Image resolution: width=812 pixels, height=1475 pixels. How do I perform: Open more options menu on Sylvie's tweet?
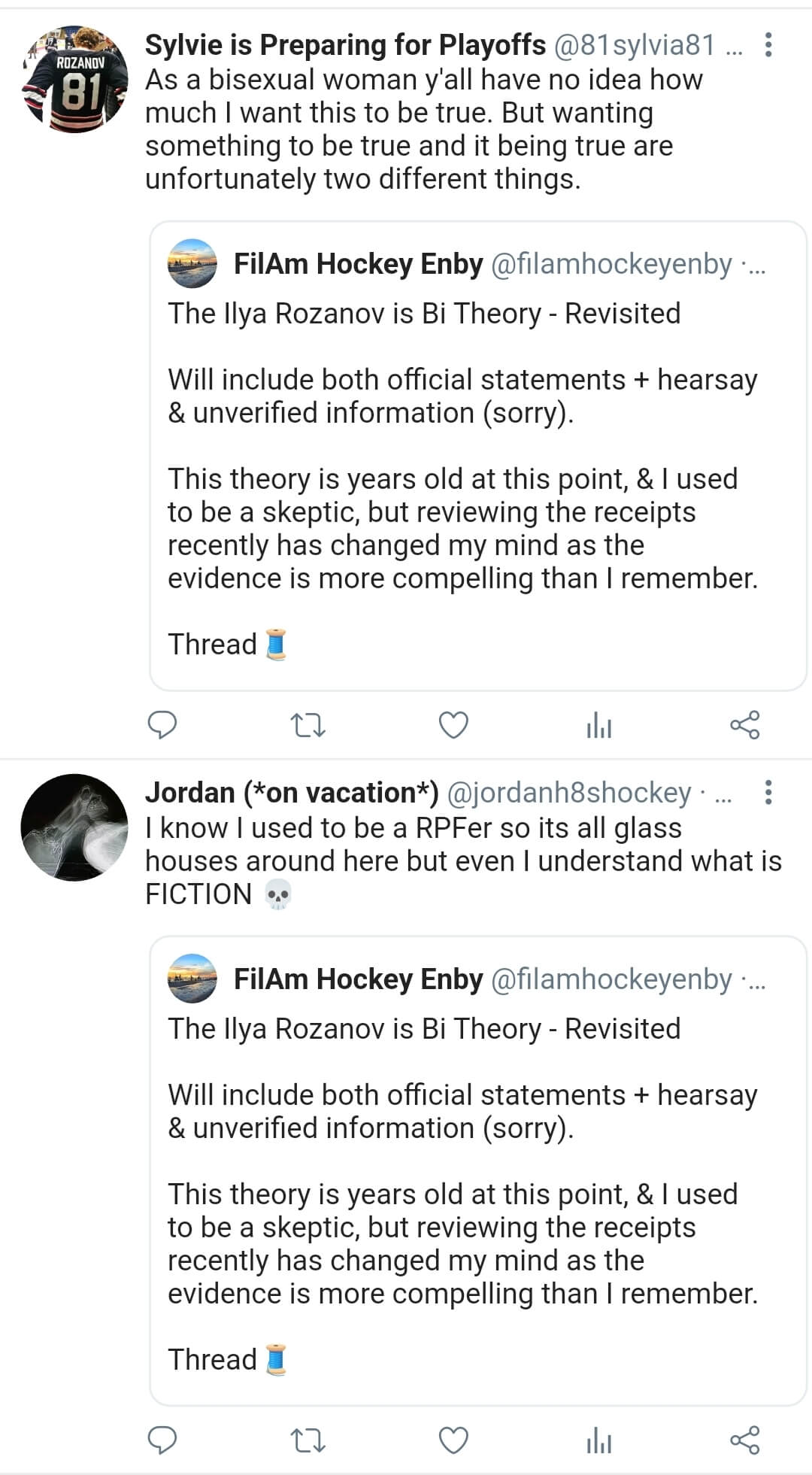click(x=768, y=45)
